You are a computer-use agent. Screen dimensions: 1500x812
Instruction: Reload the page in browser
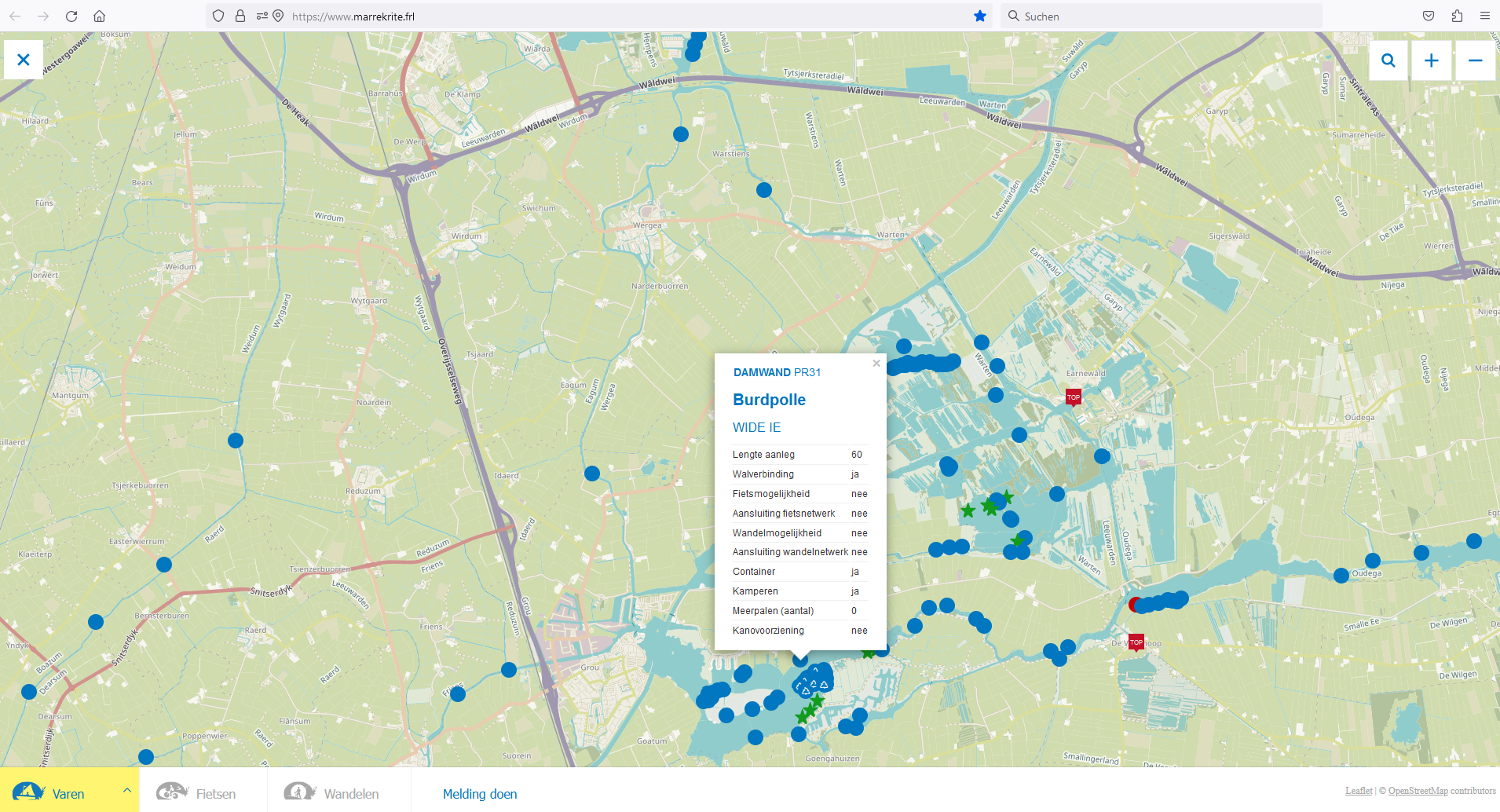pyautogui.click(x=71, y=16)
